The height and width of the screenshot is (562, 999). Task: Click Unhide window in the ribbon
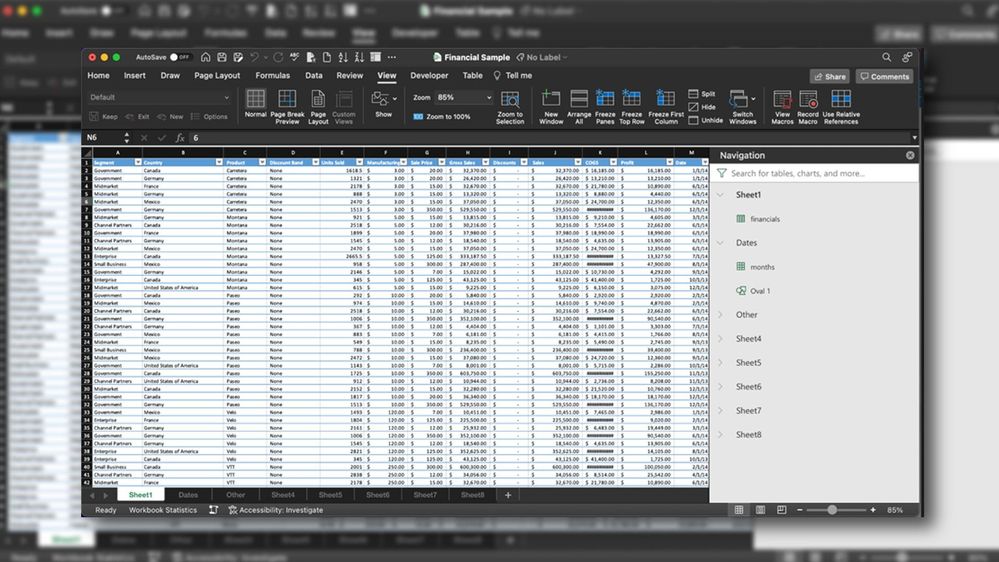pos(705,120)
